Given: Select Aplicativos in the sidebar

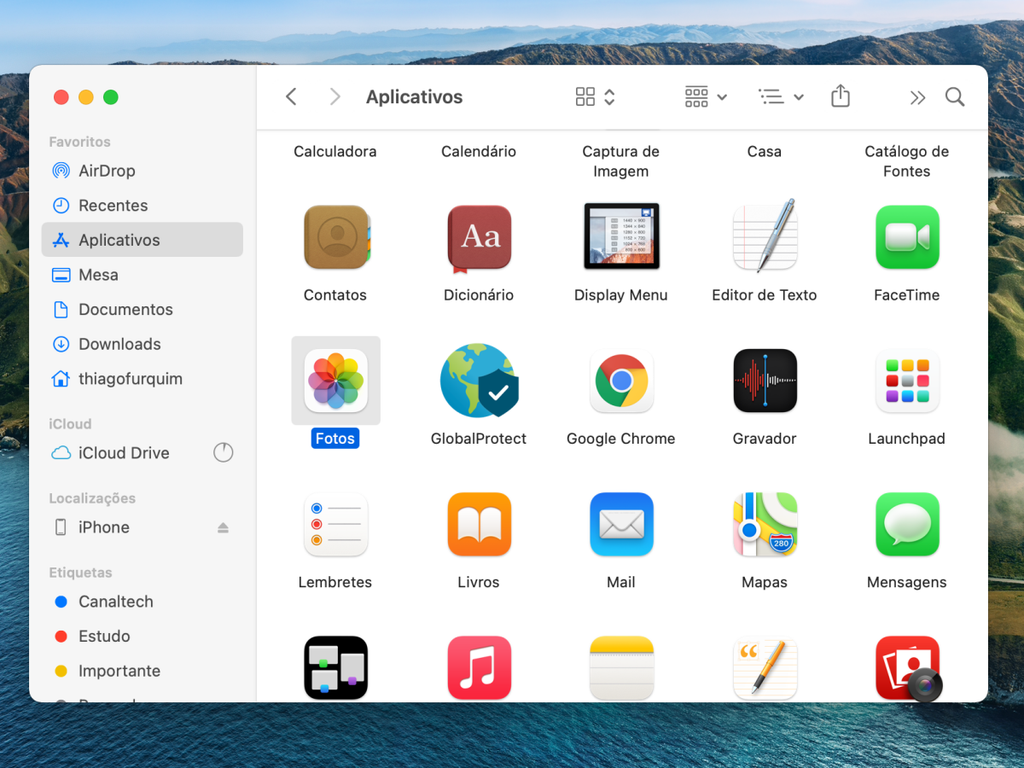Looking at the screenshot, I should click(x=142, y=240).
